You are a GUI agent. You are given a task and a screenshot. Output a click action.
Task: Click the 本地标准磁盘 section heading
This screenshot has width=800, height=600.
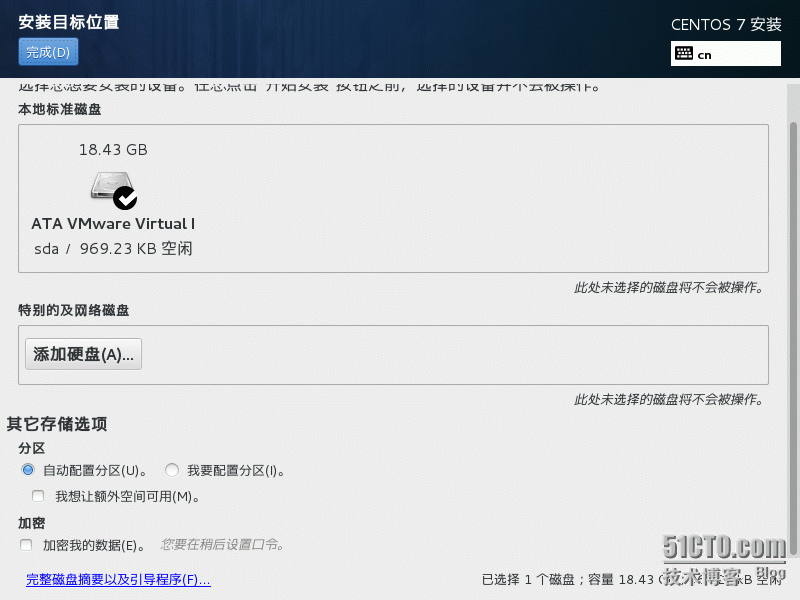[60, 109]
